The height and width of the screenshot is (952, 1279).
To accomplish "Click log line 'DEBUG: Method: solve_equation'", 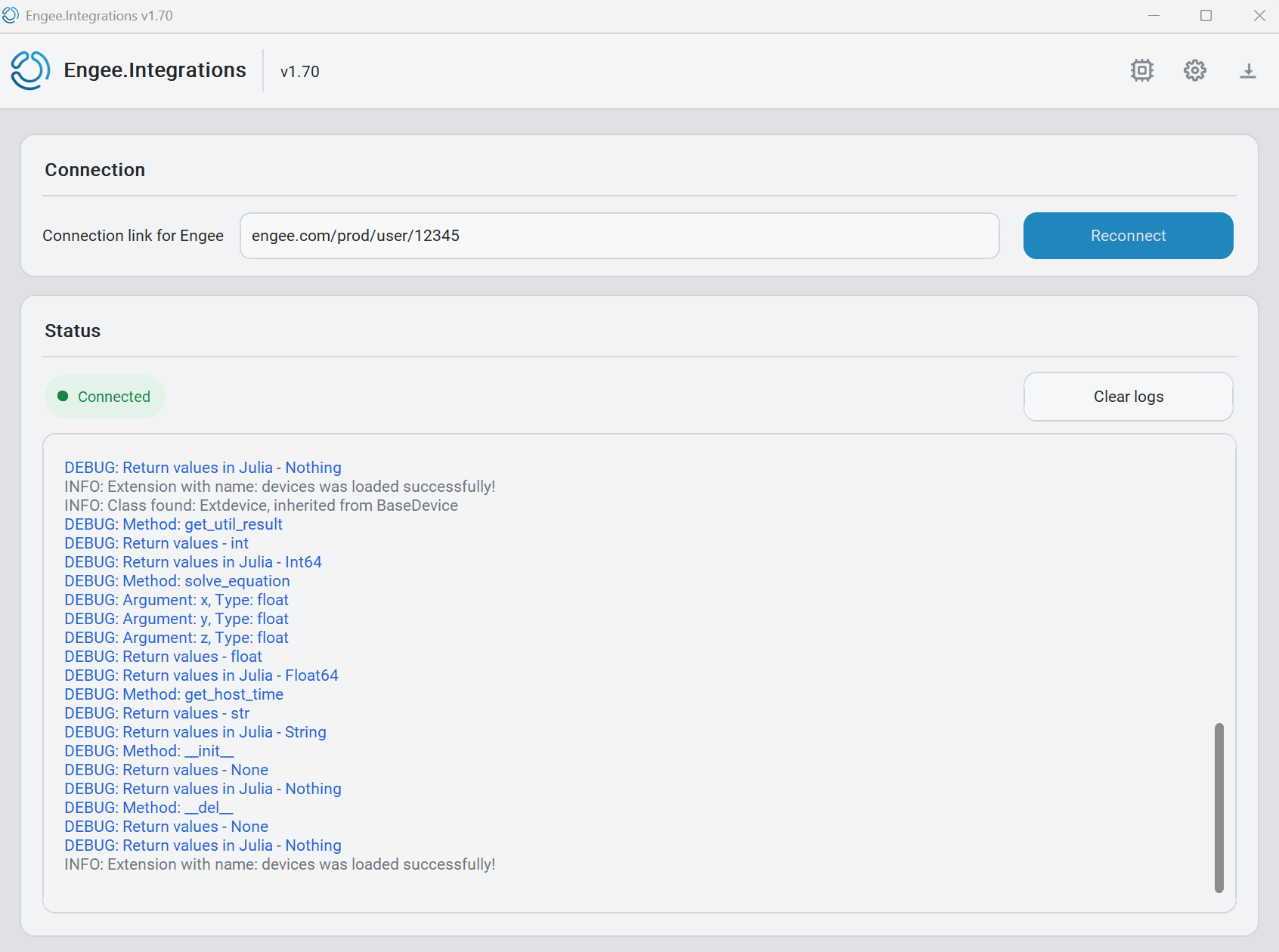I will pos(177,581).
